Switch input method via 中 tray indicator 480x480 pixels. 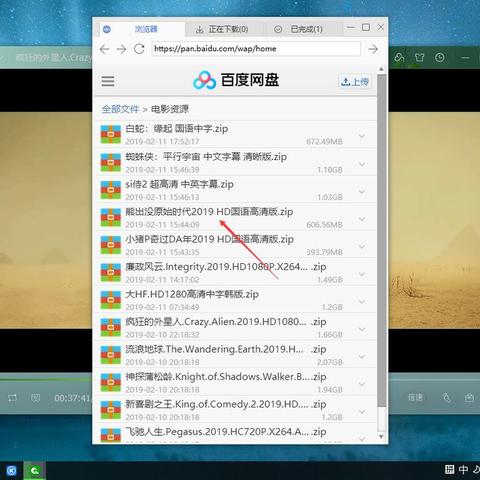463,470
